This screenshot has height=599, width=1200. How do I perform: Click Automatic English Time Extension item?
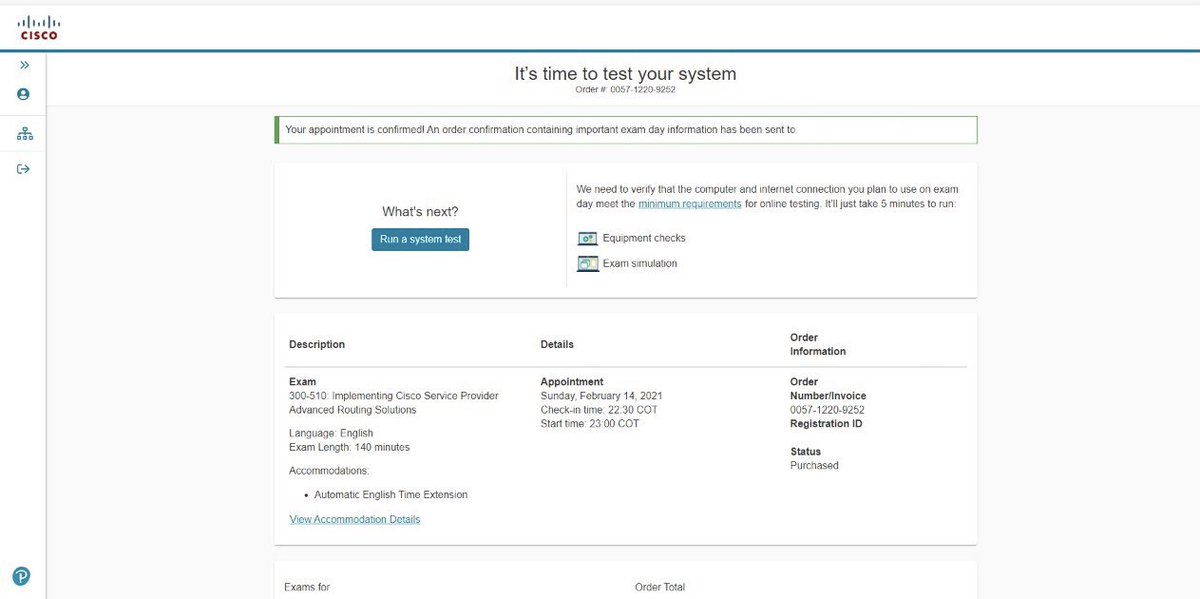391,495
